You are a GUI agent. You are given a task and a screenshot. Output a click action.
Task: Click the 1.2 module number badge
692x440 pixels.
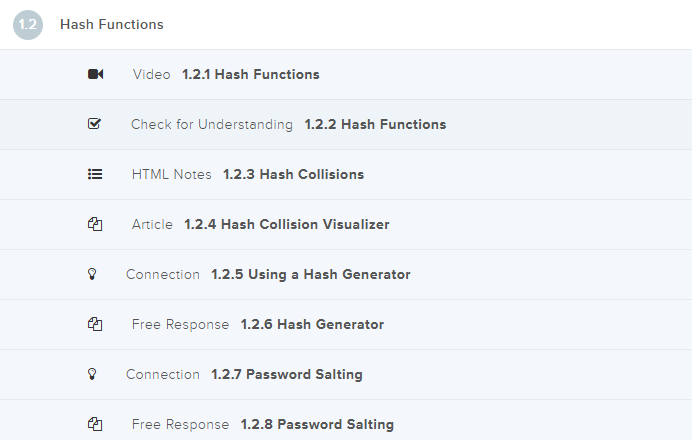pyautogui.click(x=28, y=24)
